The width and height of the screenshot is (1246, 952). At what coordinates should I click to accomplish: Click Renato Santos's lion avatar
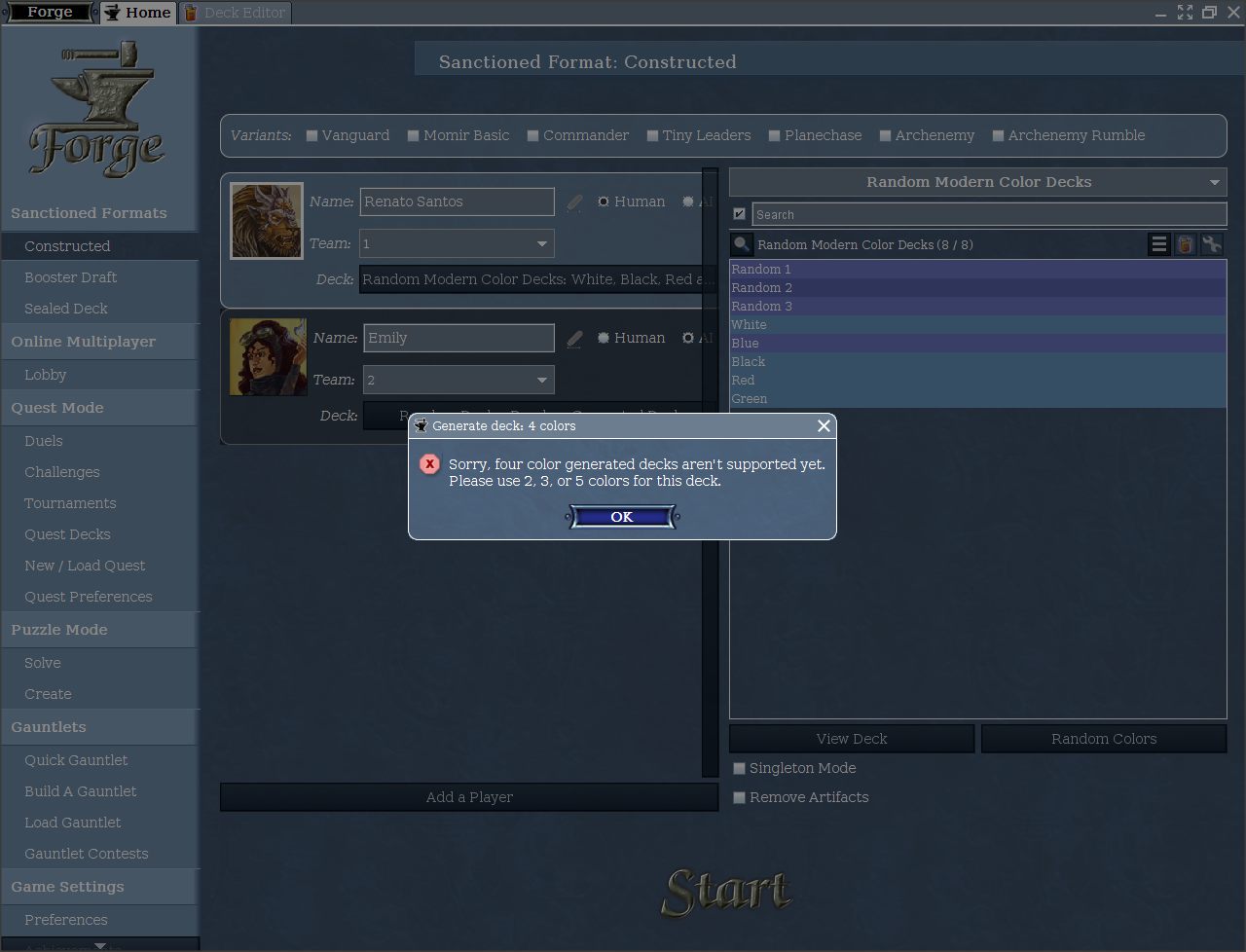pyautogui.click(x=267, y=221)
